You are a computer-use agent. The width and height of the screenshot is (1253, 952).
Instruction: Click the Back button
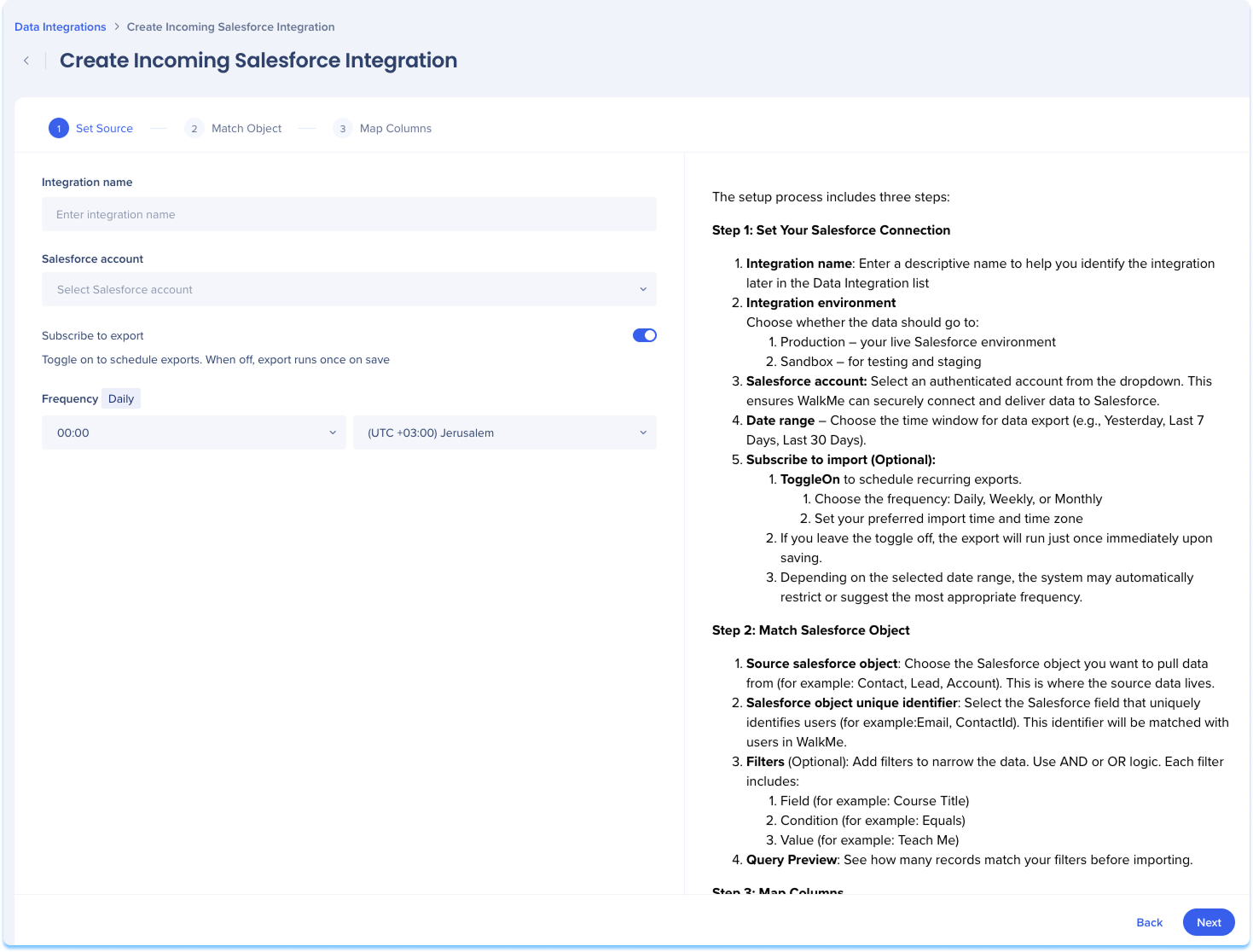[1149, 922]
